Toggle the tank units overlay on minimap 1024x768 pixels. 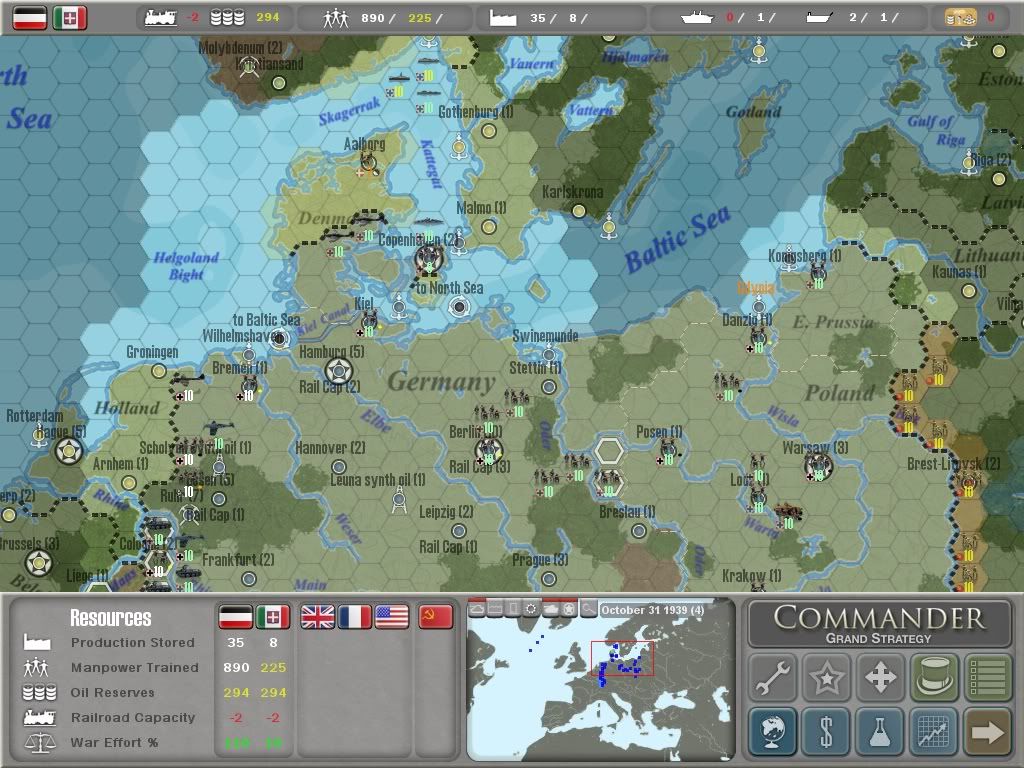coord(551,609)
